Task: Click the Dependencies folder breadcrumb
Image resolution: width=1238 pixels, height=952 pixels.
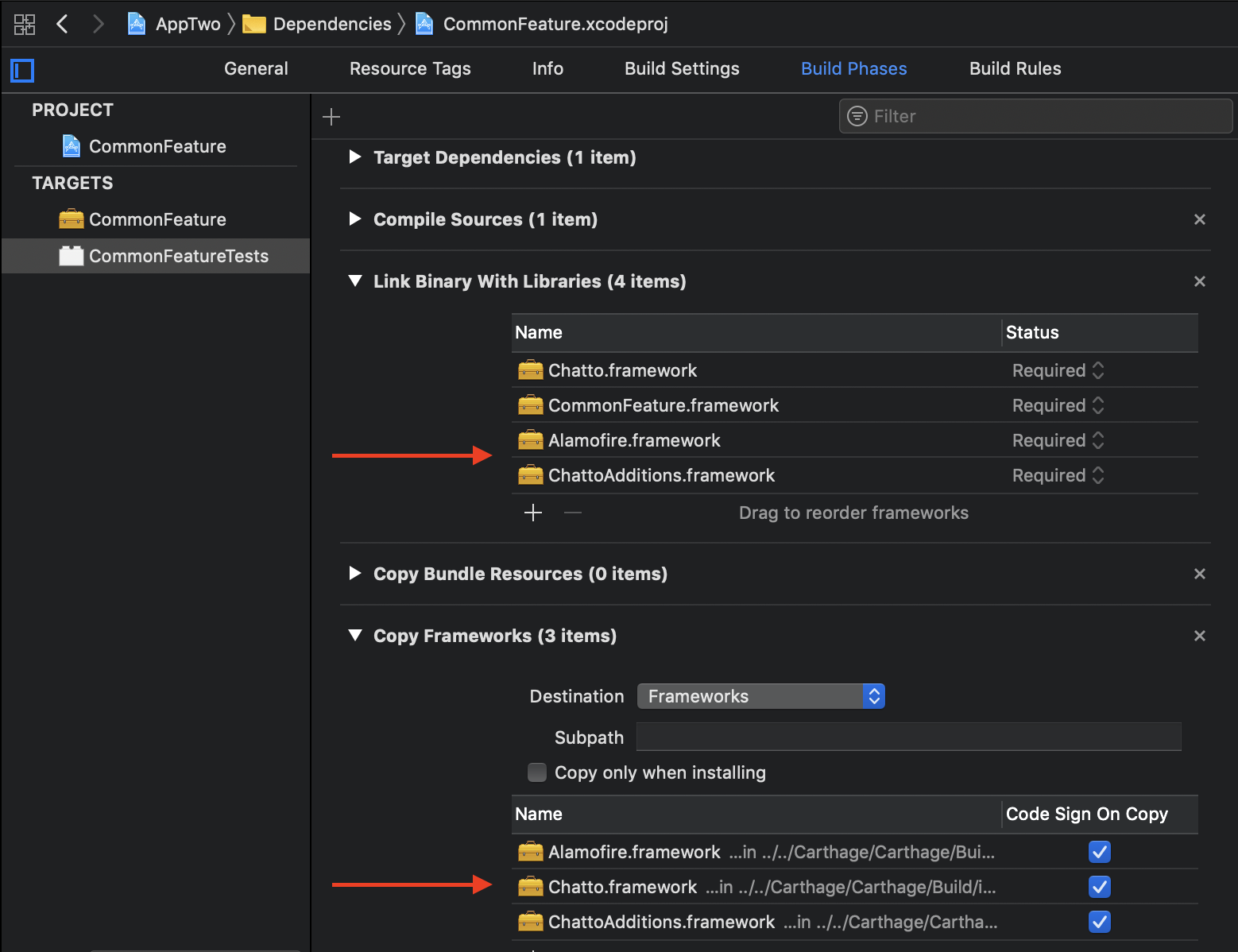Action: 317,24
